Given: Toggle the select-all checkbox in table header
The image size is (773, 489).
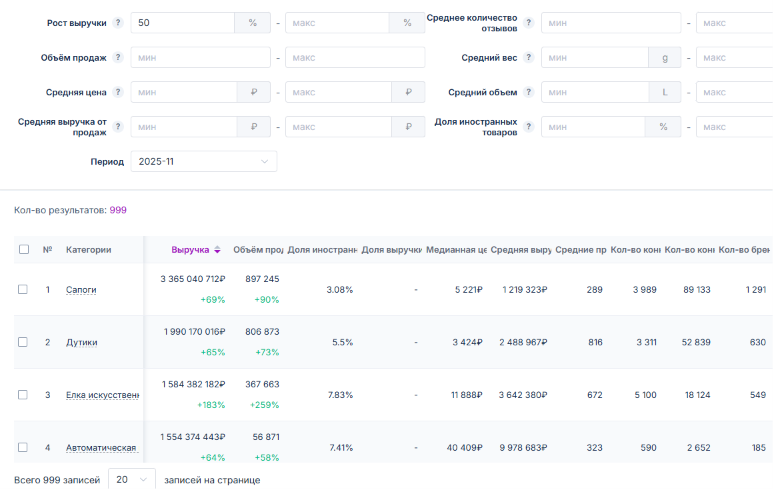Looking at the screenshot, I should [x=24, y=249].
